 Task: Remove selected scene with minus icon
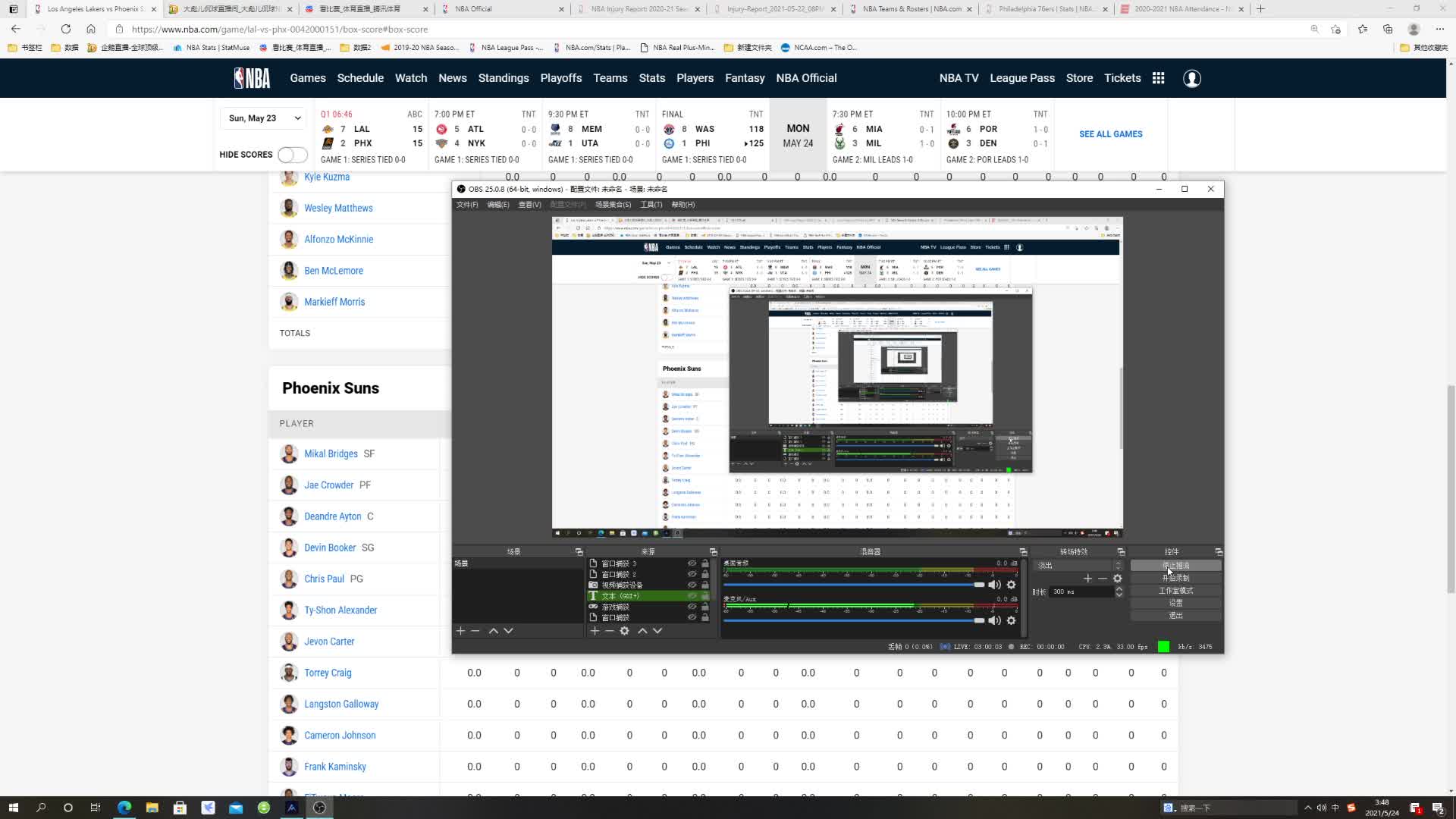point(475,631)
